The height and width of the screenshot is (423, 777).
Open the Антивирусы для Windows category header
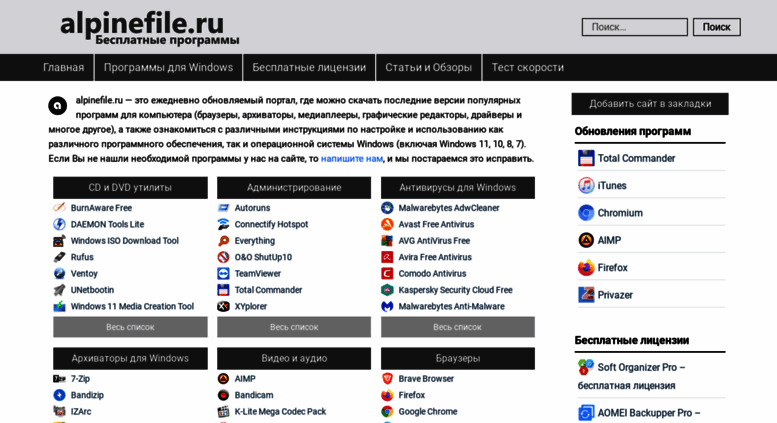tap(457, 188)
